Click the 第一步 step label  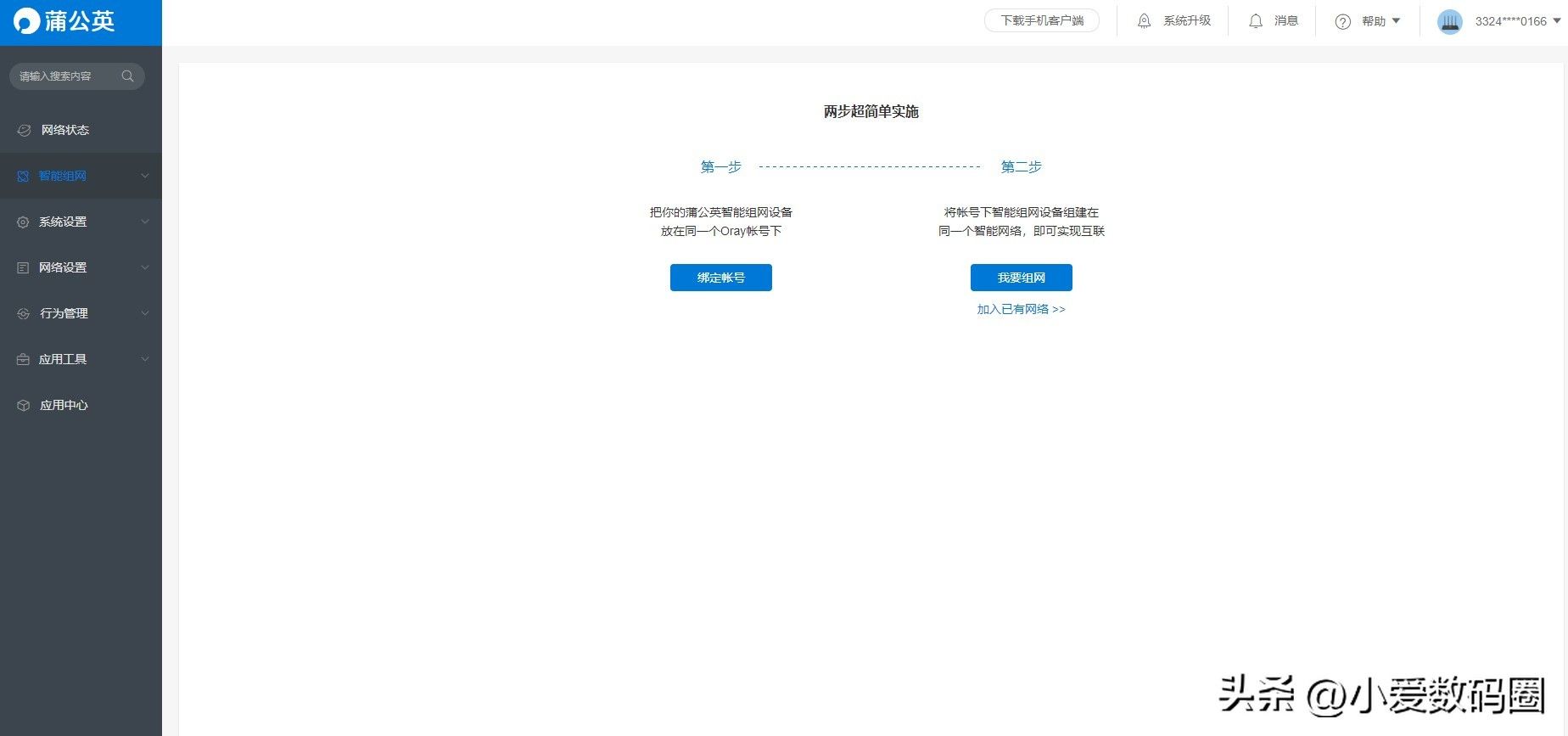[721, 166]
